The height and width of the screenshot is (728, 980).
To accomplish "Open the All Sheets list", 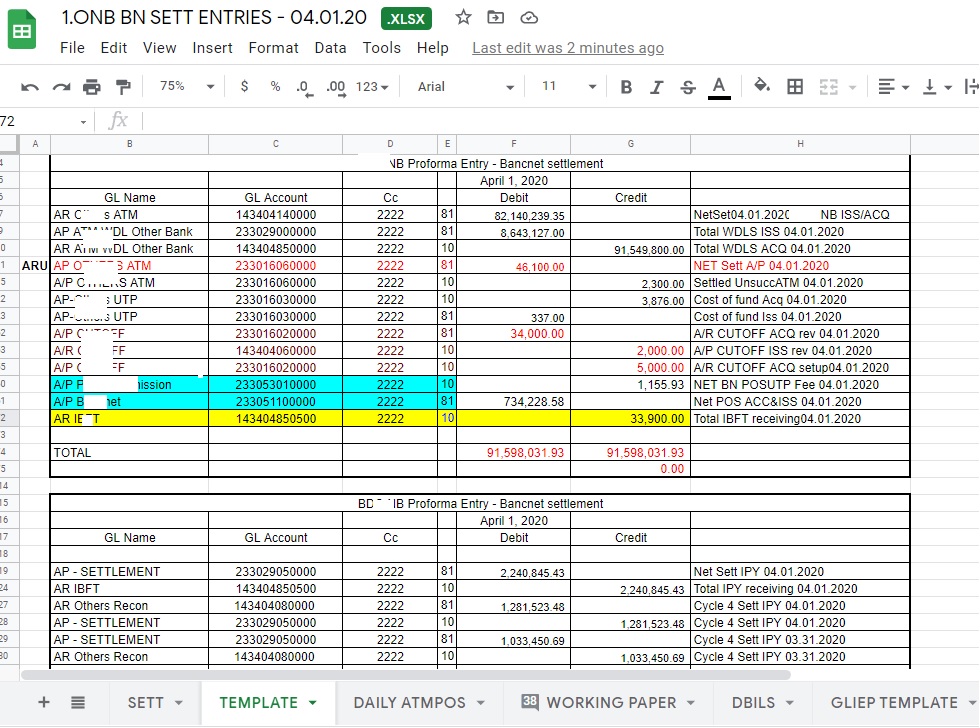I will 78,702.
